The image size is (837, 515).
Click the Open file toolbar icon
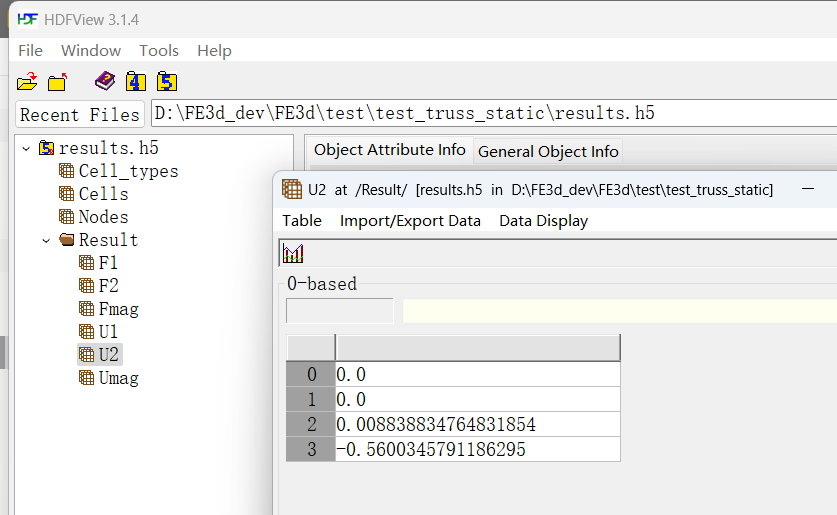(x=27, y=82)
